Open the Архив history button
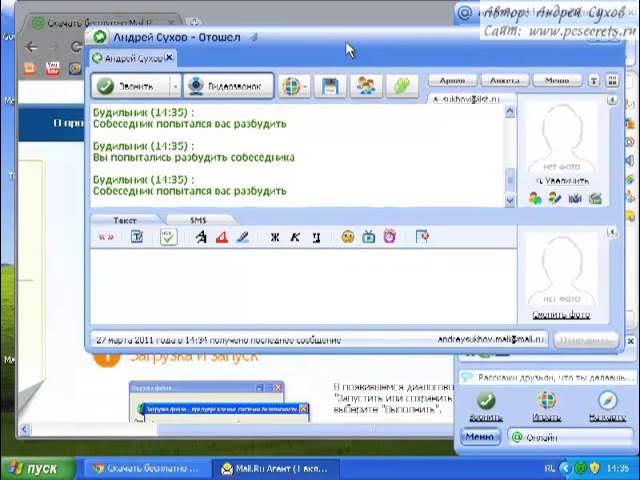 pos(453,80)
